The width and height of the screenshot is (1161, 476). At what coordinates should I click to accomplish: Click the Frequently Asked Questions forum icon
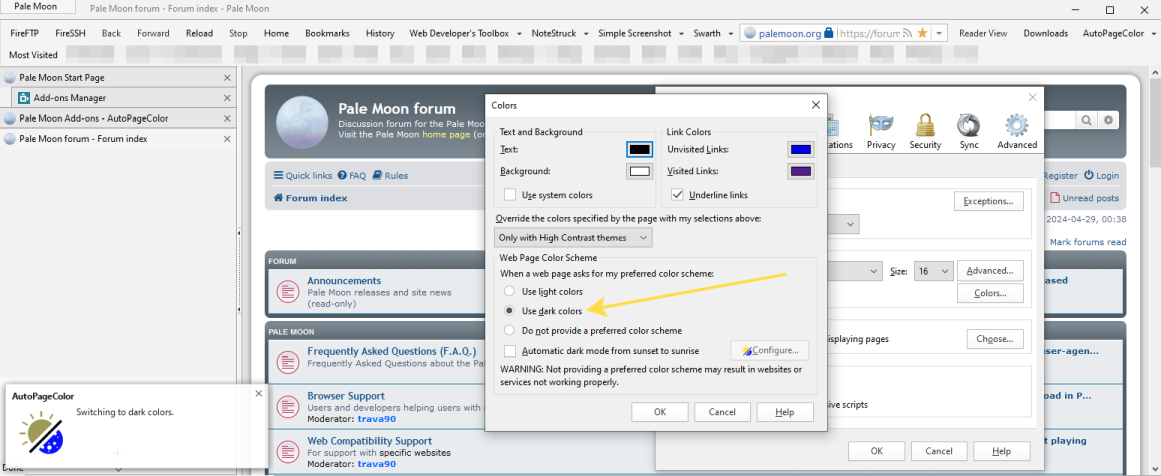(288, 362)
